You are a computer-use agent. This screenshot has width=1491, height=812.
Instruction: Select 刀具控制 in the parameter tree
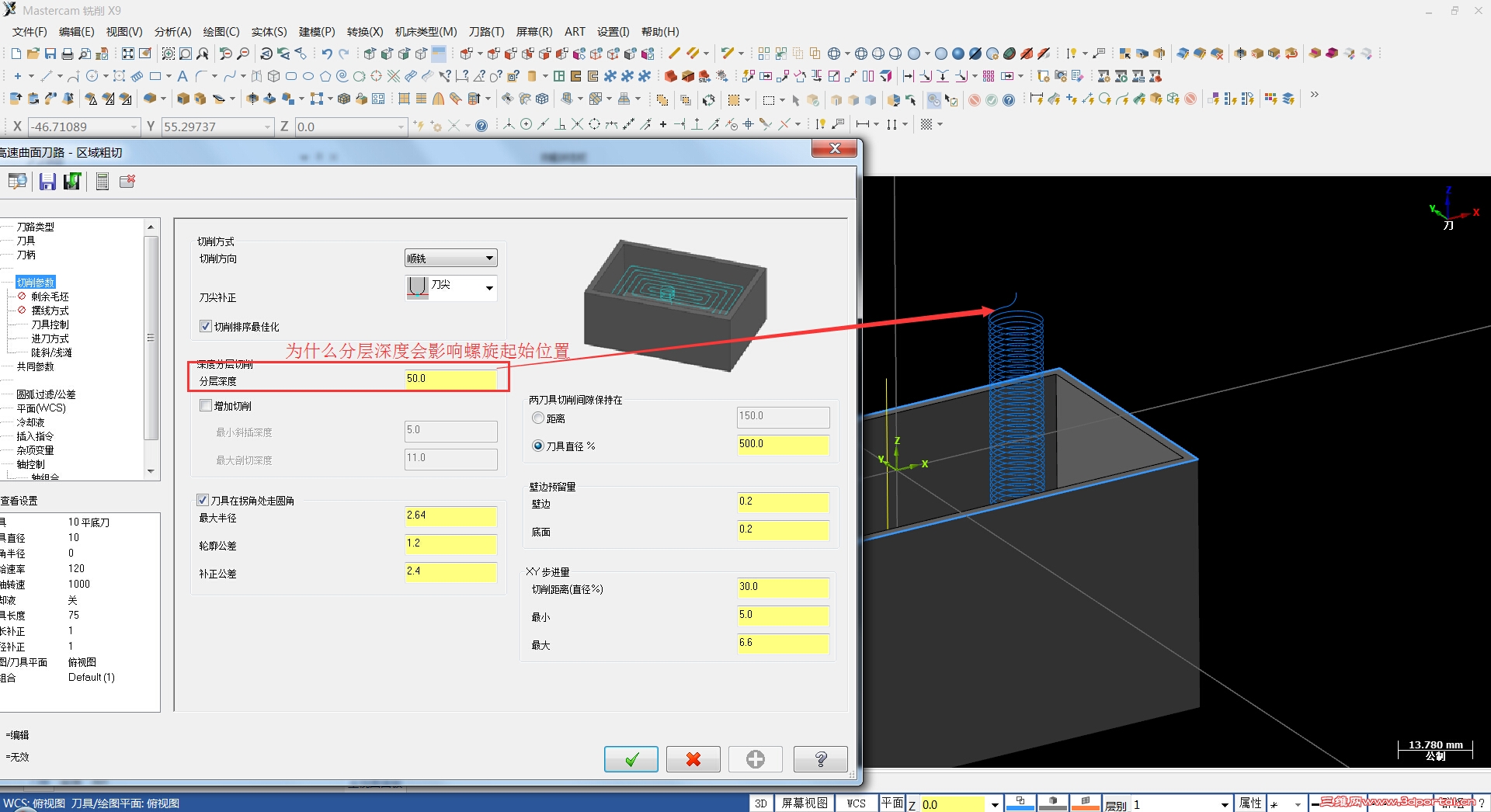[50, 324]
